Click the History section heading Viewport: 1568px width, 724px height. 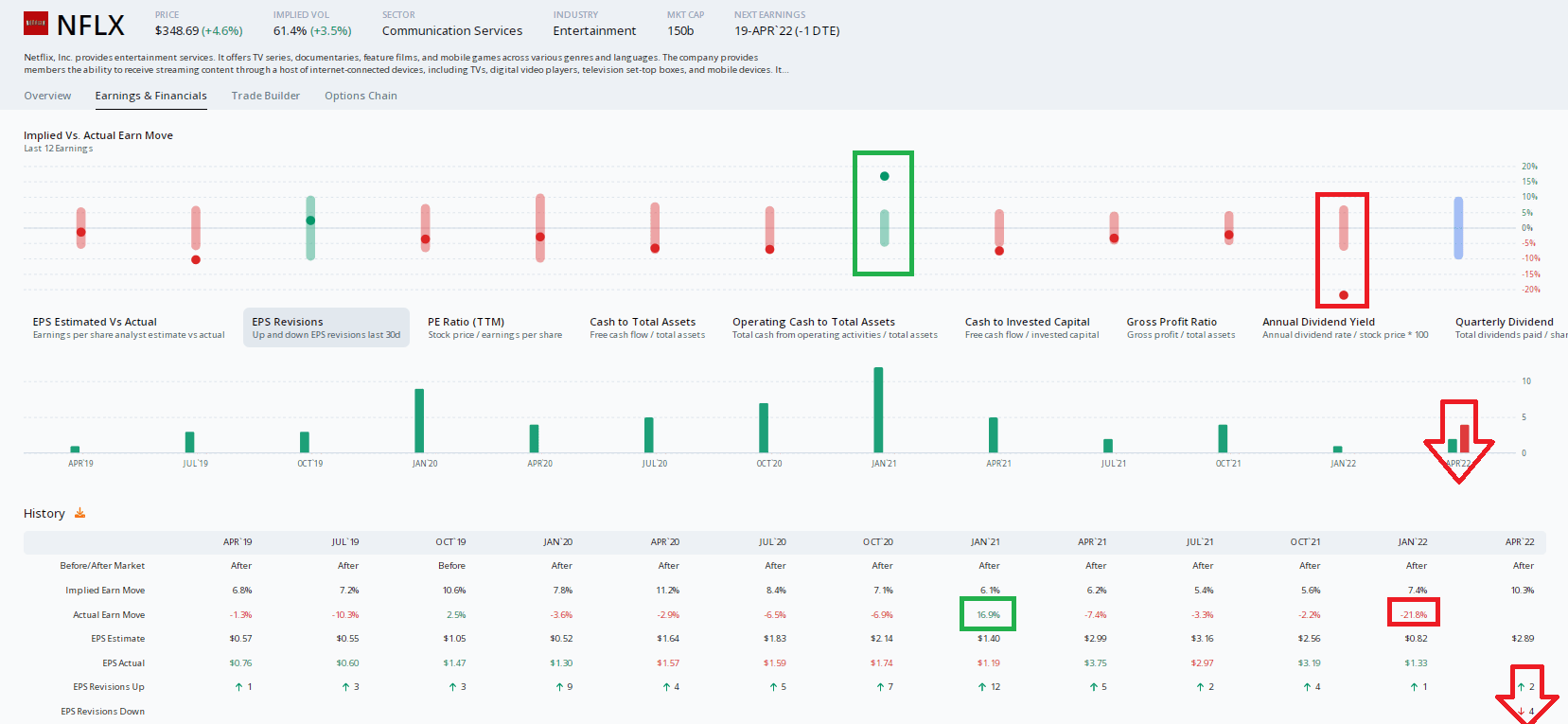[x=44, y=514]
